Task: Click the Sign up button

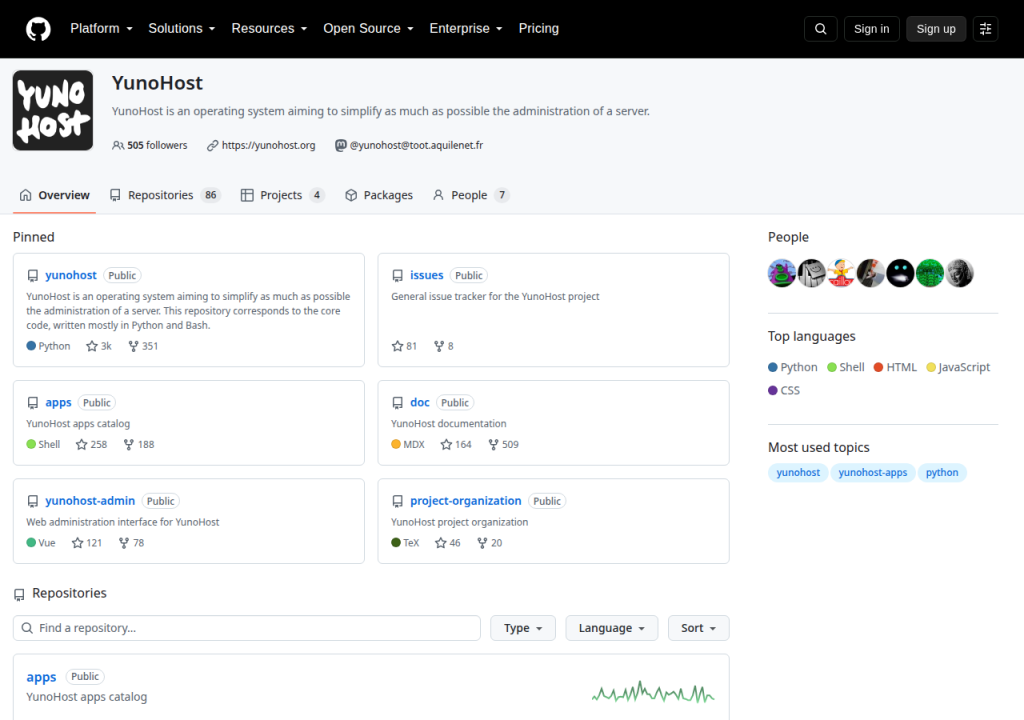Action: point(936,29)
